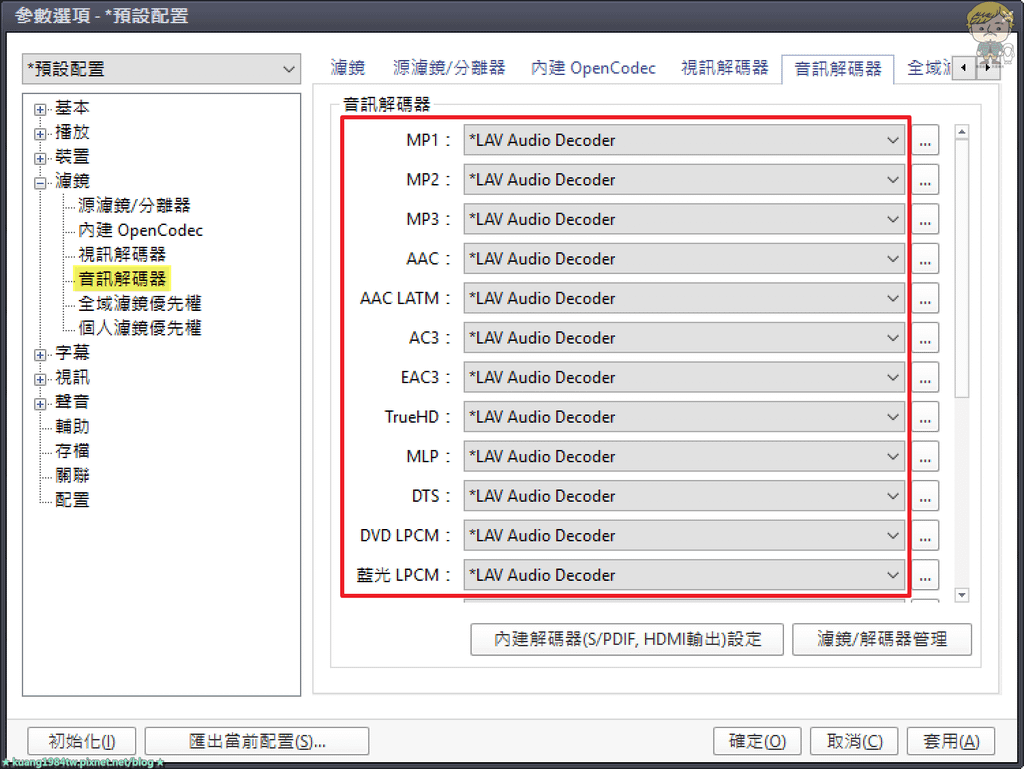Click the 取消(C) cancel button
This screenshot has width=1024, height=769.
pos(854,741)
